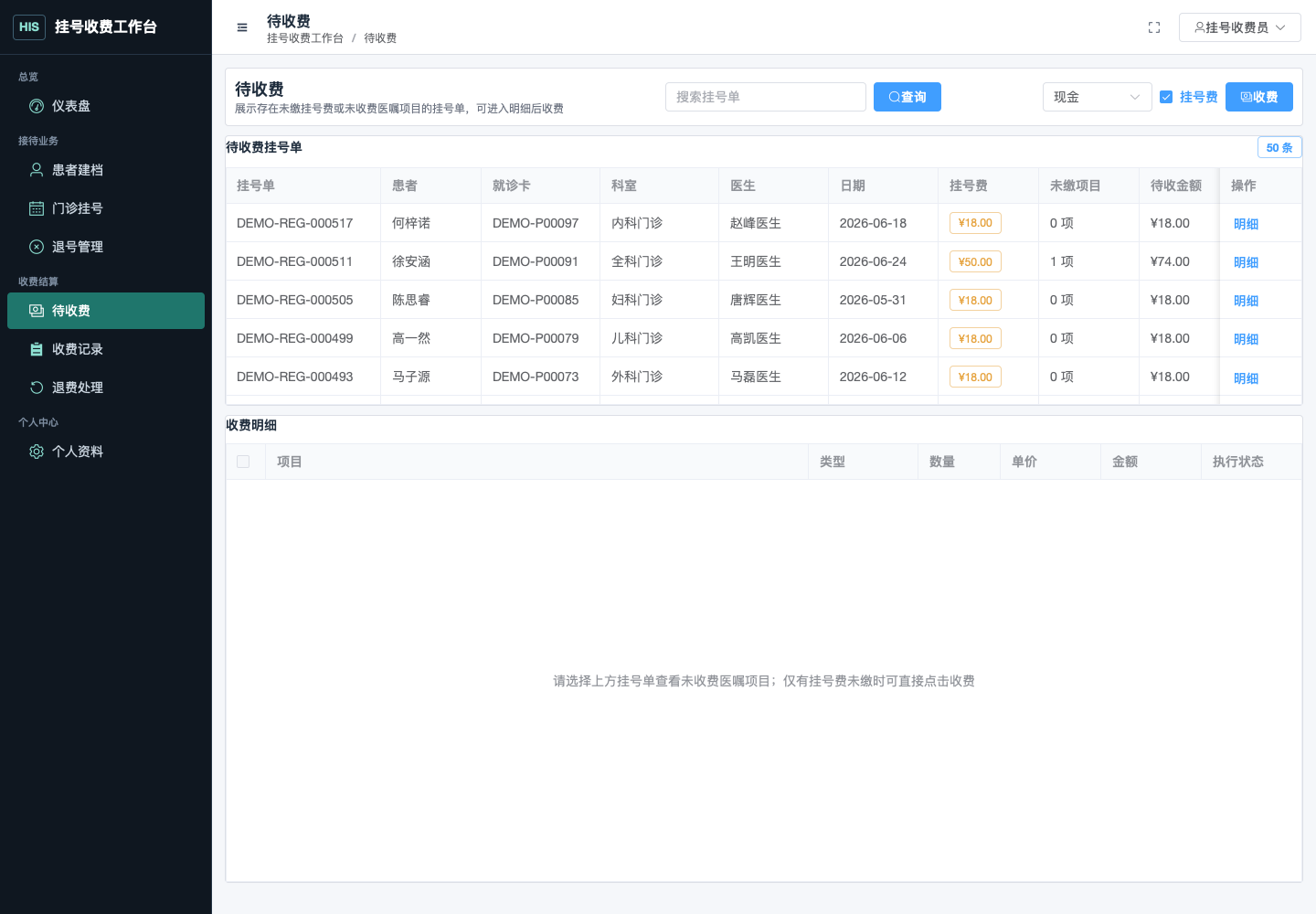Click patient name 陈思睿
The height and width of the screenshot is (914, 1316).
coord(411,300)
